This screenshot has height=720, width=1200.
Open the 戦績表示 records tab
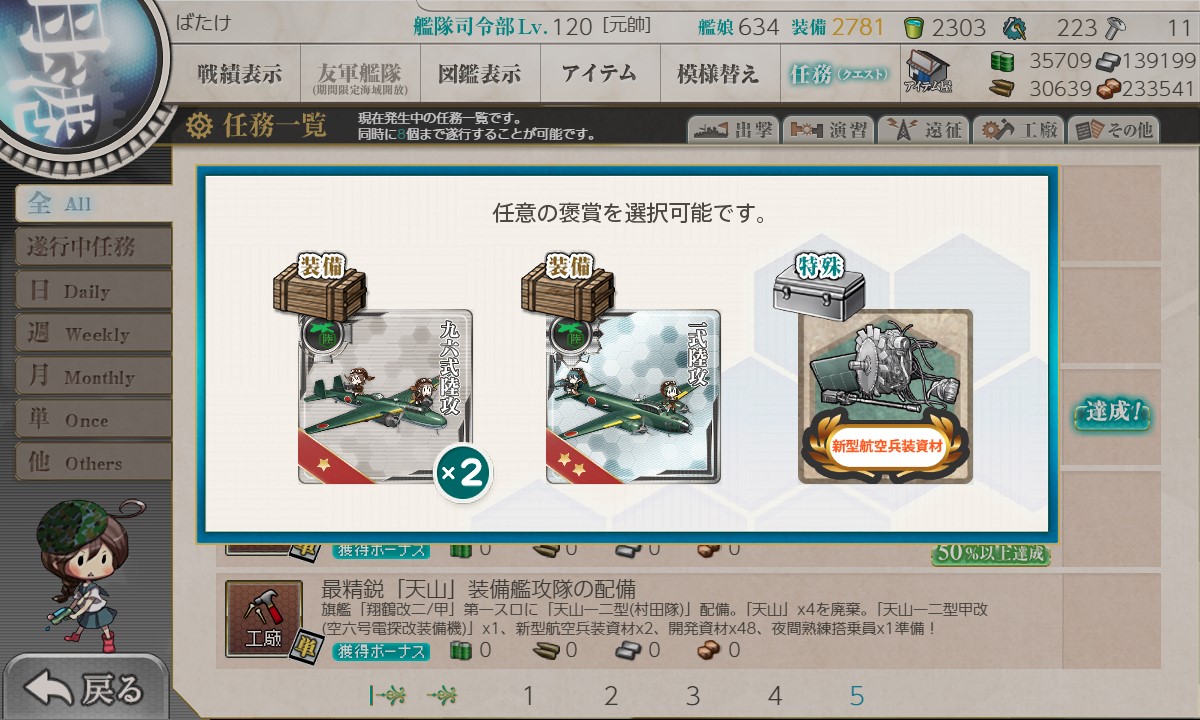point(240,74)
